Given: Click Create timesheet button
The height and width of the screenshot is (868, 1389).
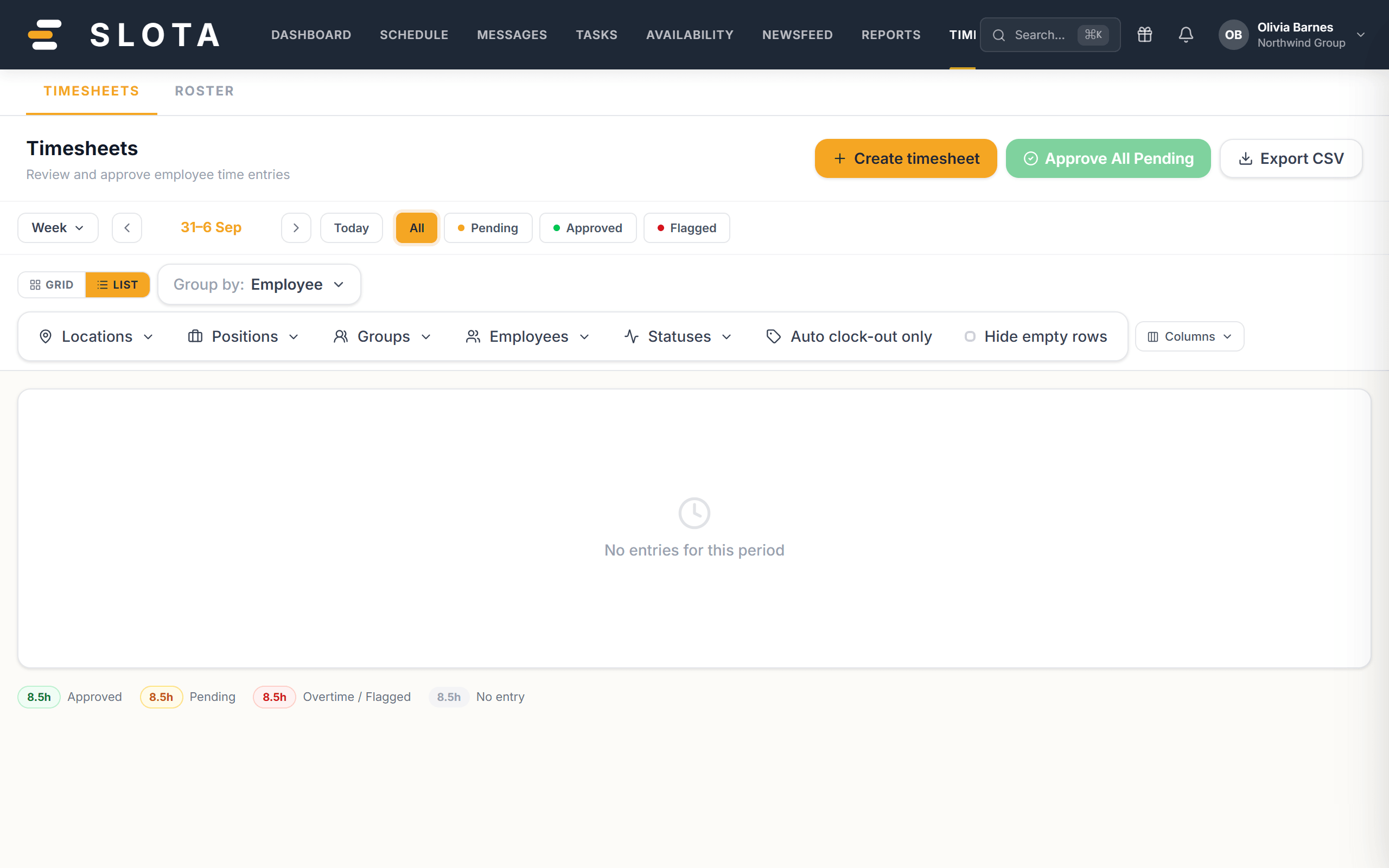Looking at the screenshot, I should click(x=906, y=158).
